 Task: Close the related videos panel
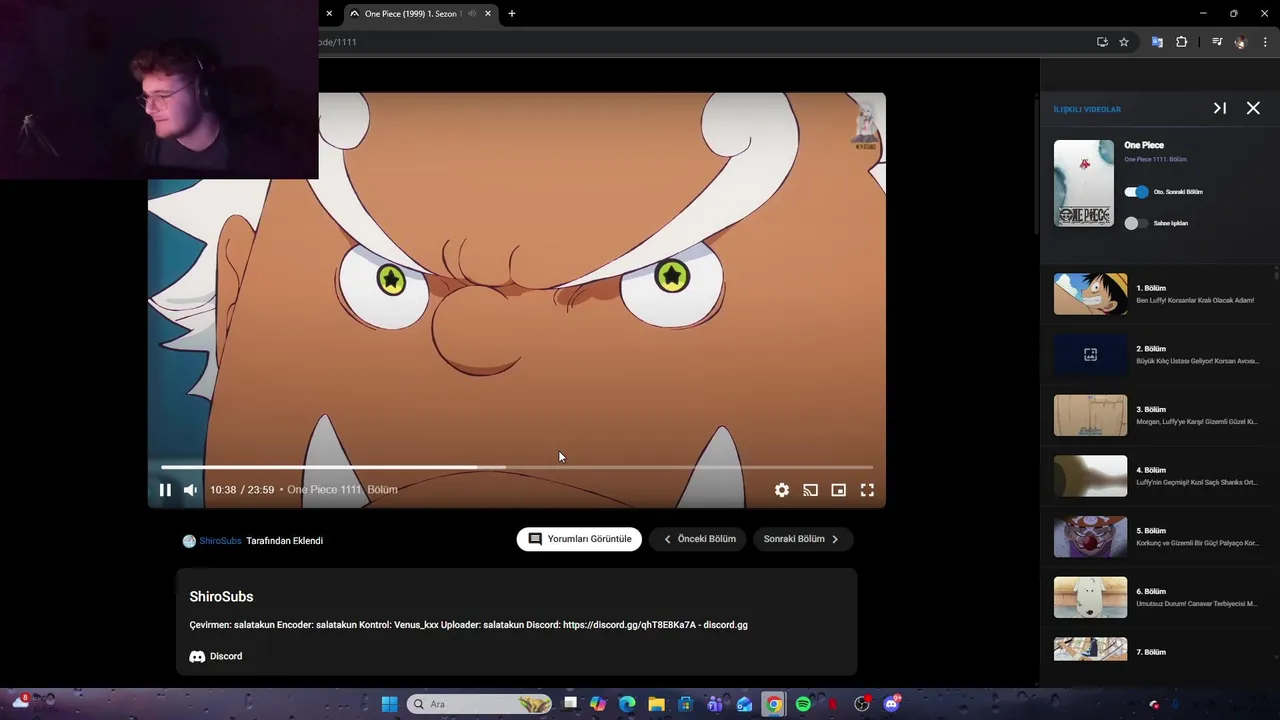1253,108
